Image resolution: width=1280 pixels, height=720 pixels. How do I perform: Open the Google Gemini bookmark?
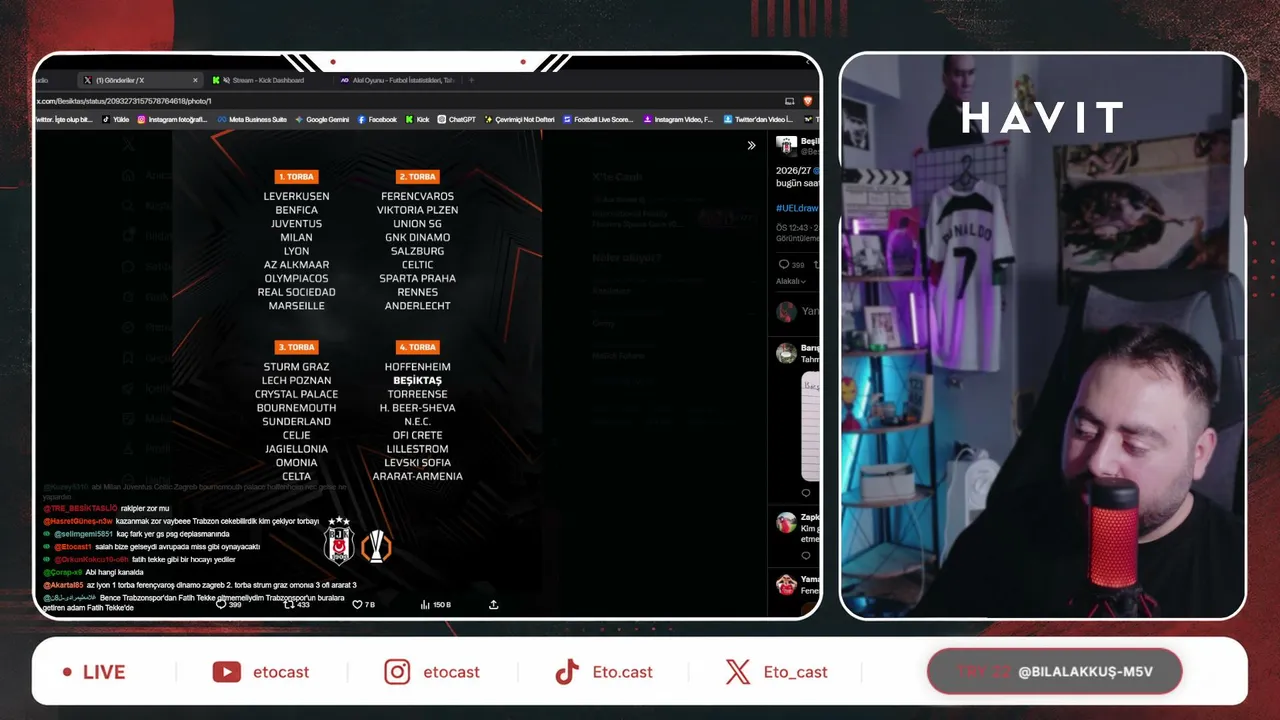322,119
